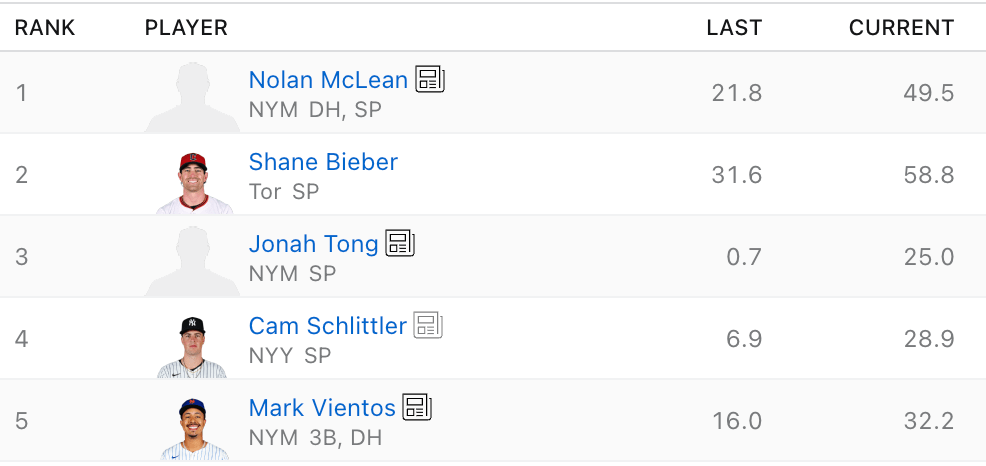Viewport: 986px width, 466px height.
Task: Open Jonah Tong's player news icon
Action: point(400,243)
